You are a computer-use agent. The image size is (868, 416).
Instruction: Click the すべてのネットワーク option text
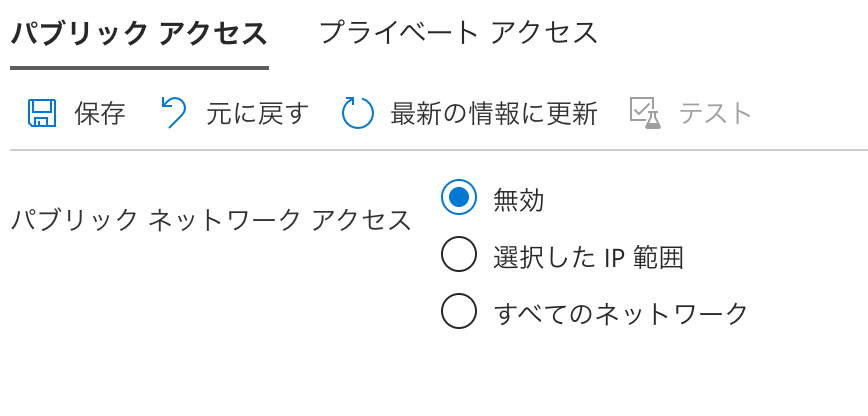click(x=621, y=314)
